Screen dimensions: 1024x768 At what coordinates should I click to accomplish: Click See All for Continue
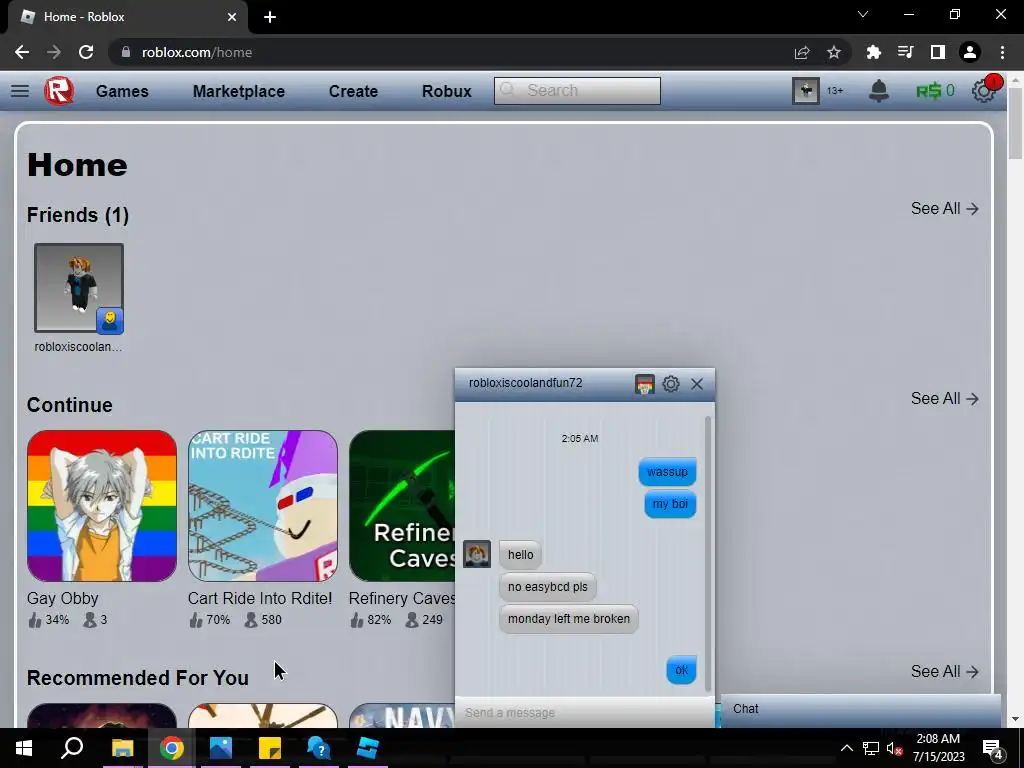pos(944,398)
